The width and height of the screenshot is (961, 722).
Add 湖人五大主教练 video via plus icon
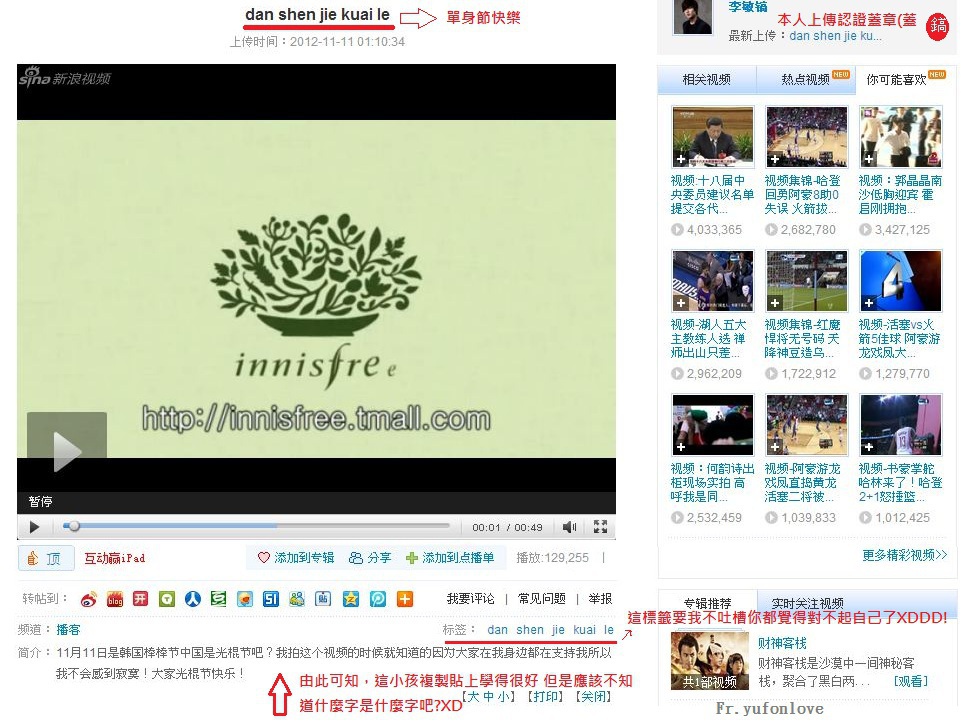point(681,303)
